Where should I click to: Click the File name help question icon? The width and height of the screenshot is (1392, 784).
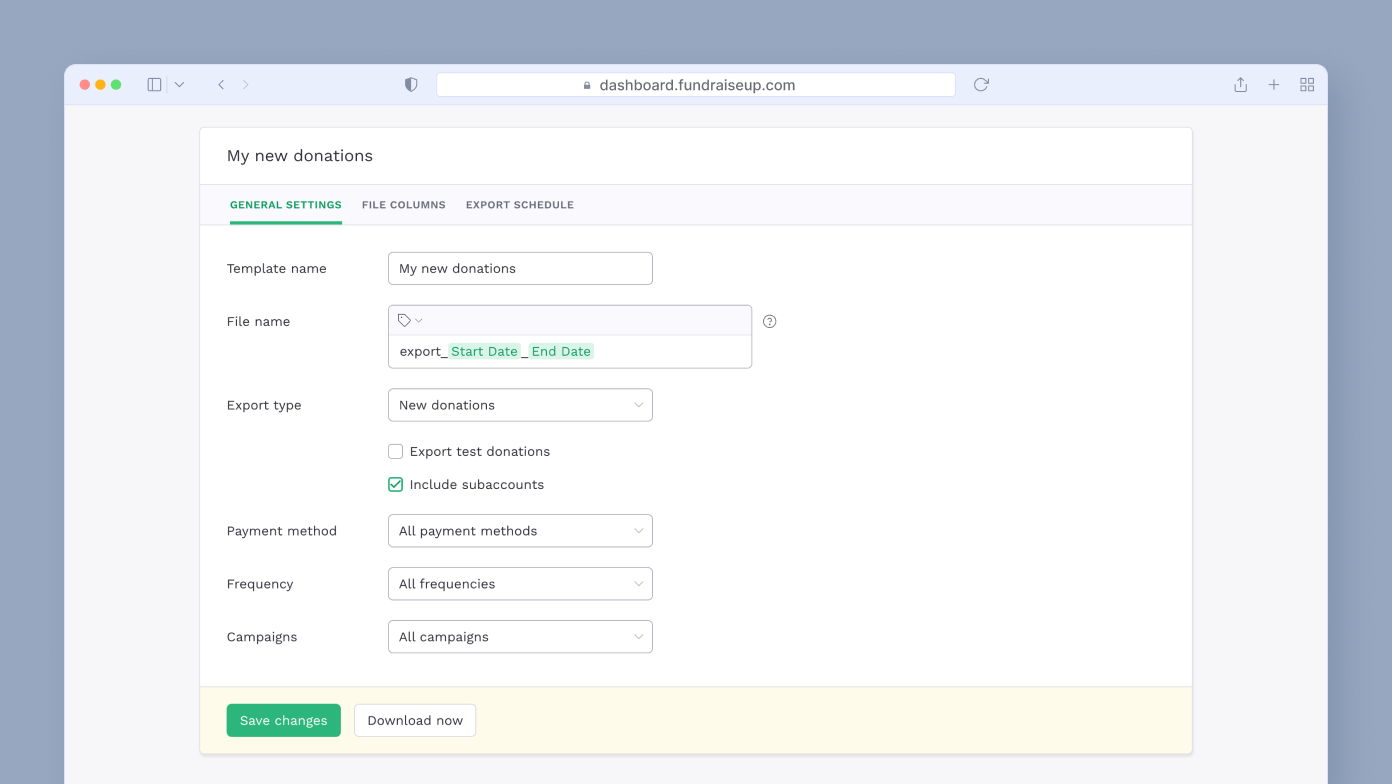(769, 321)
